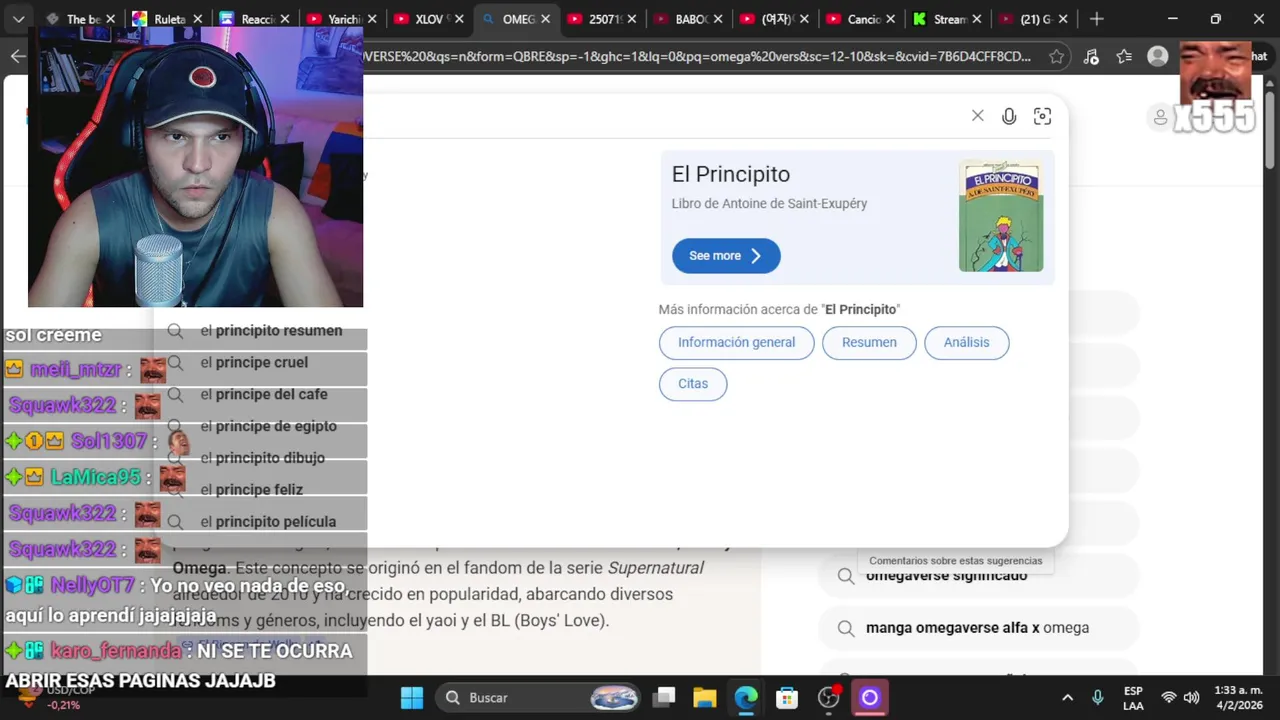Viewport: 1280px width, 720px height.
Task: Open 'Comentarios sobre estas sugerencias' link
Action: [955, 561]
